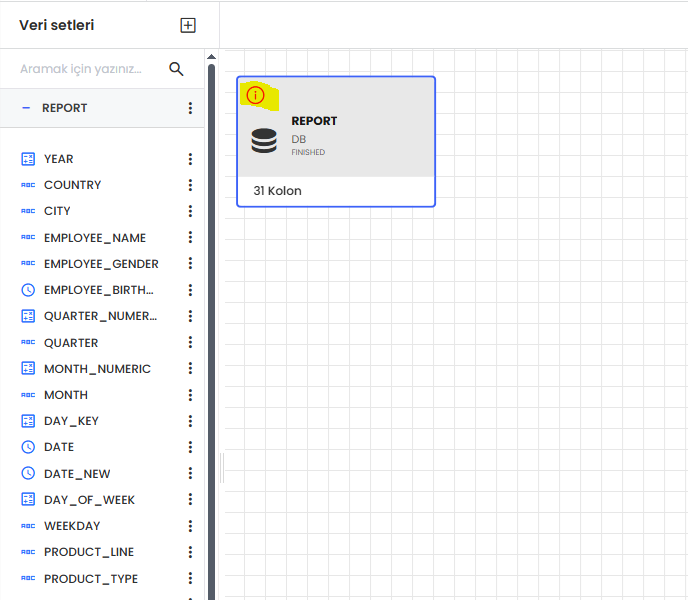Open the info icon on REPORT card
This screenshot has width=688, height=600.
[x=256, y=96]
